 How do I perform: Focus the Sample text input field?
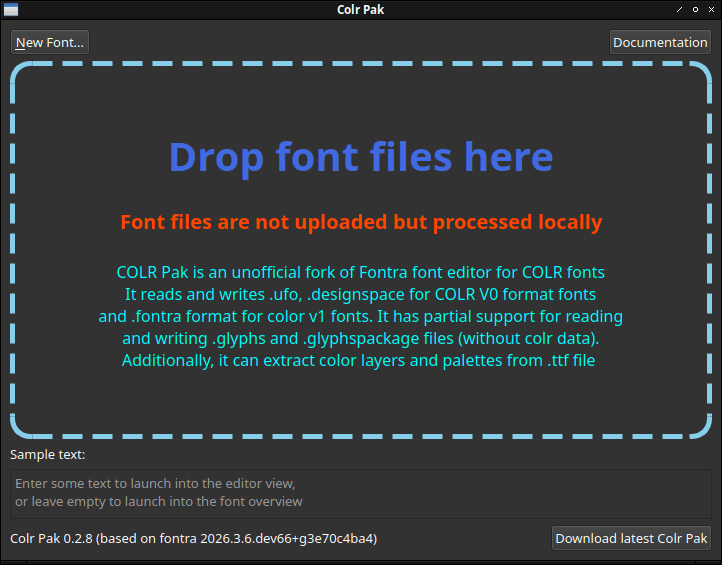361,494
